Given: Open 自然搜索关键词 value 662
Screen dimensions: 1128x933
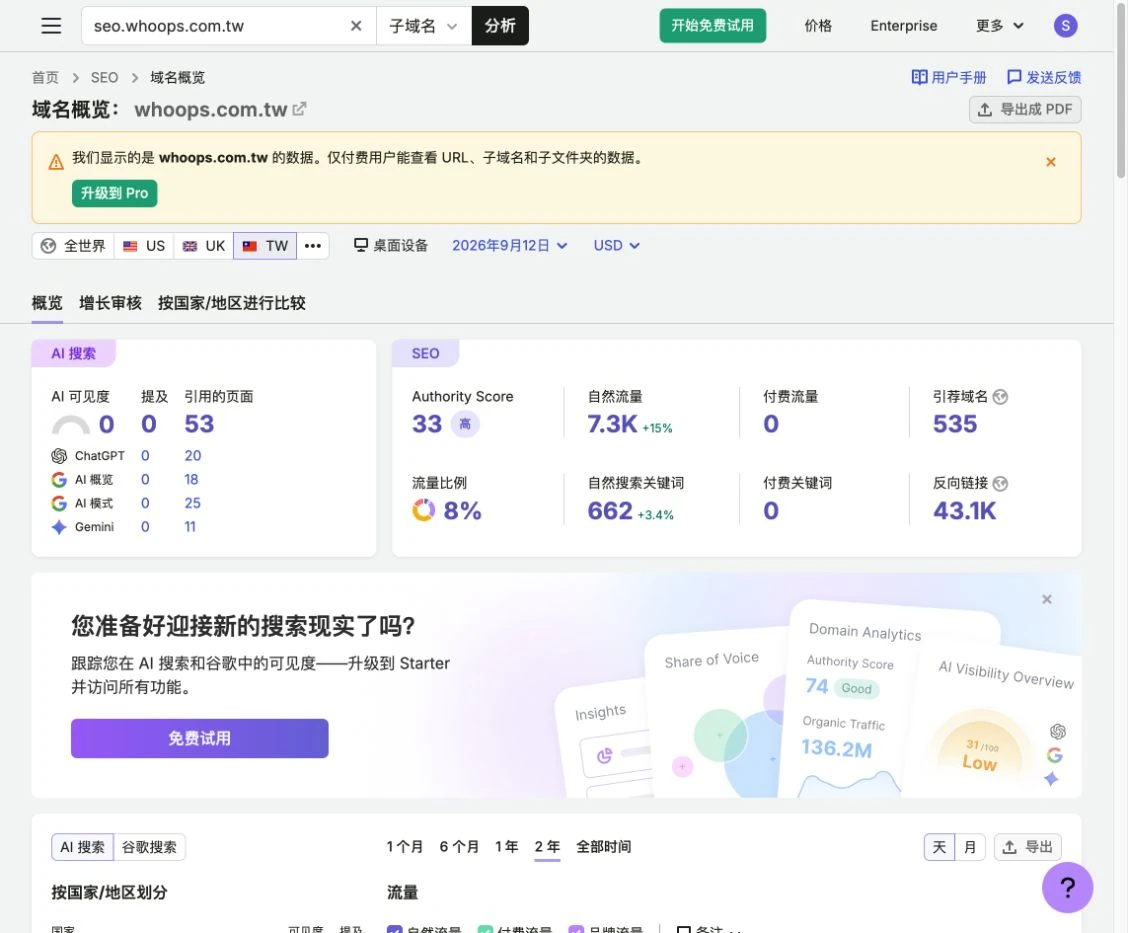Looking at the screenshot, I should pos(610,511).
